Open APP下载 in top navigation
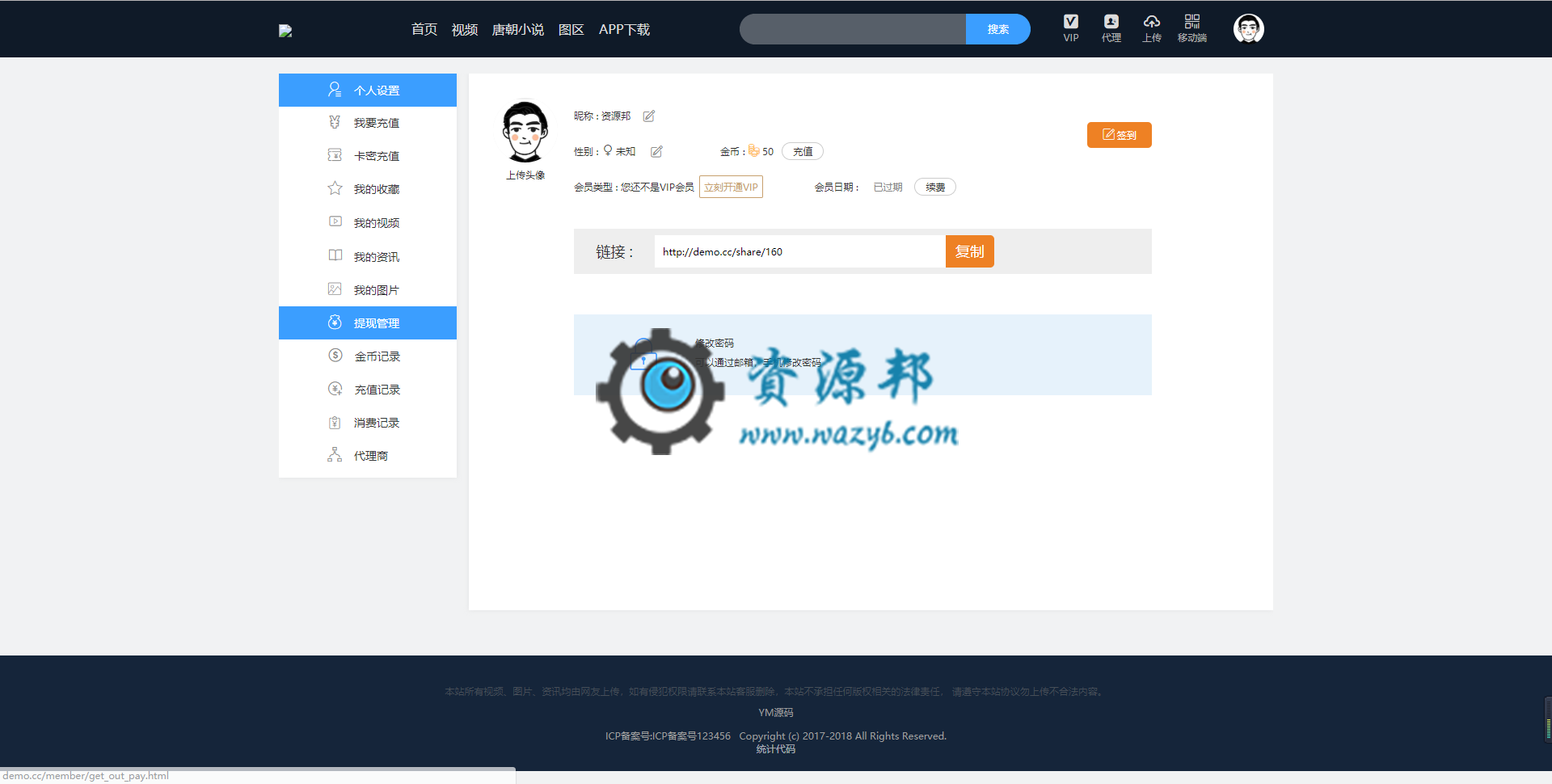Screen dimensions: 1552x784 pos(624,30)
